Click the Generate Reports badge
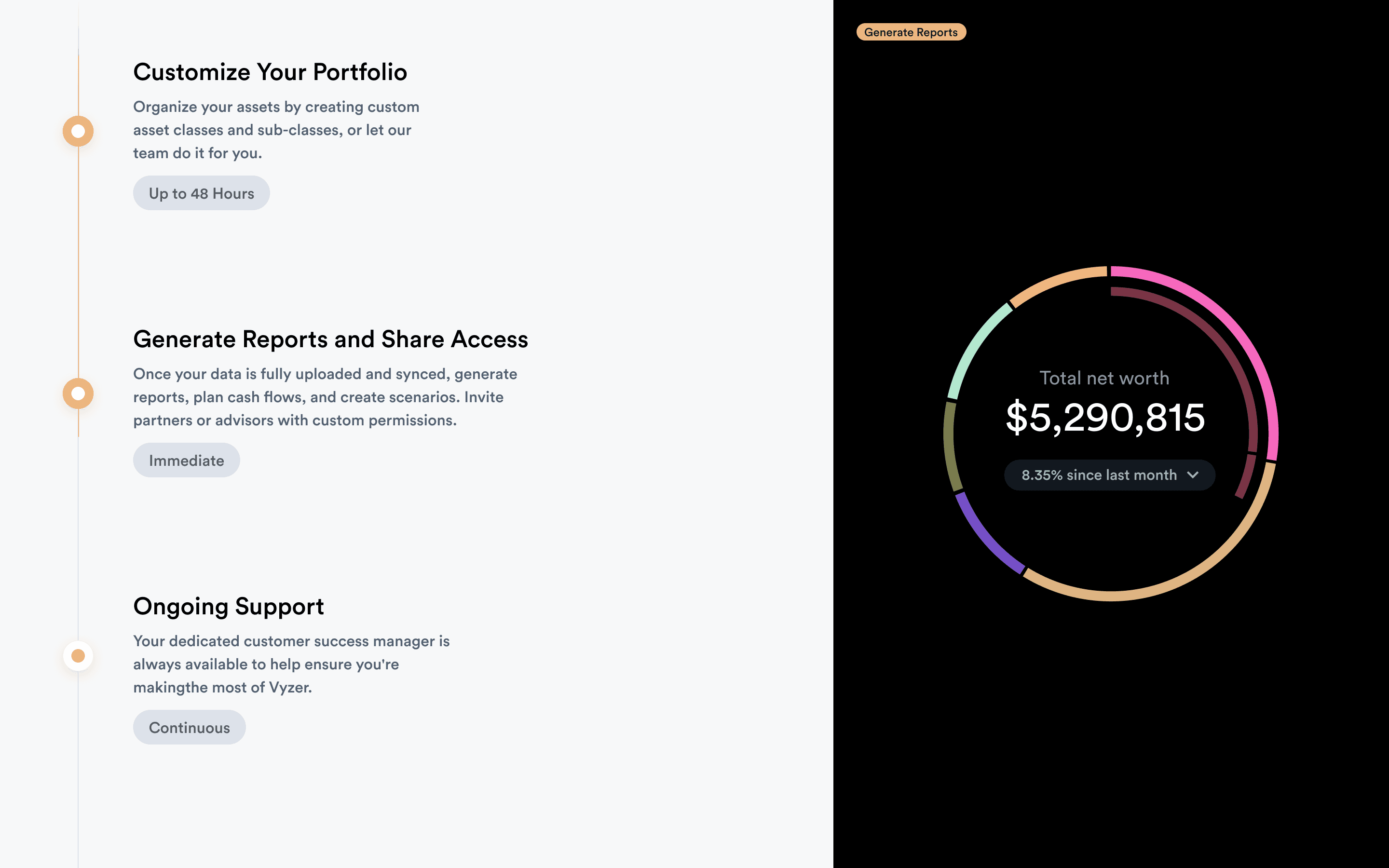The width and height of the screenshot is (1389, 868). pyautogui.click(x=911, y=32)
